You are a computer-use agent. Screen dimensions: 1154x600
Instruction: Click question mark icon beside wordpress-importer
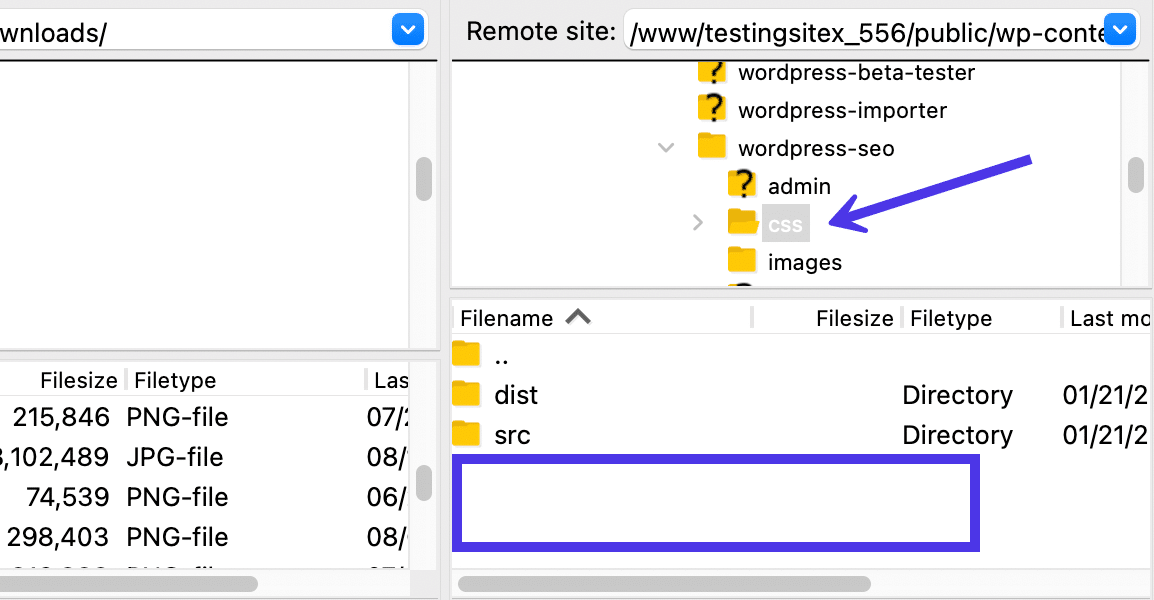tap(711, 109)
